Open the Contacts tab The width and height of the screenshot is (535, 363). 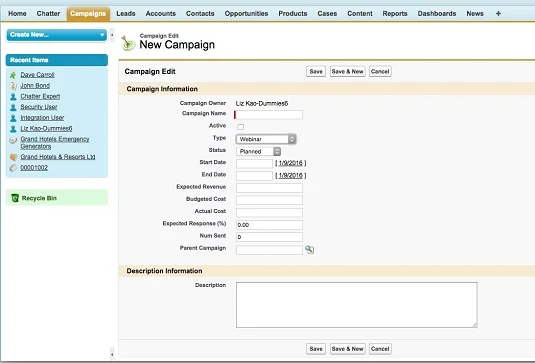(200, 14)
